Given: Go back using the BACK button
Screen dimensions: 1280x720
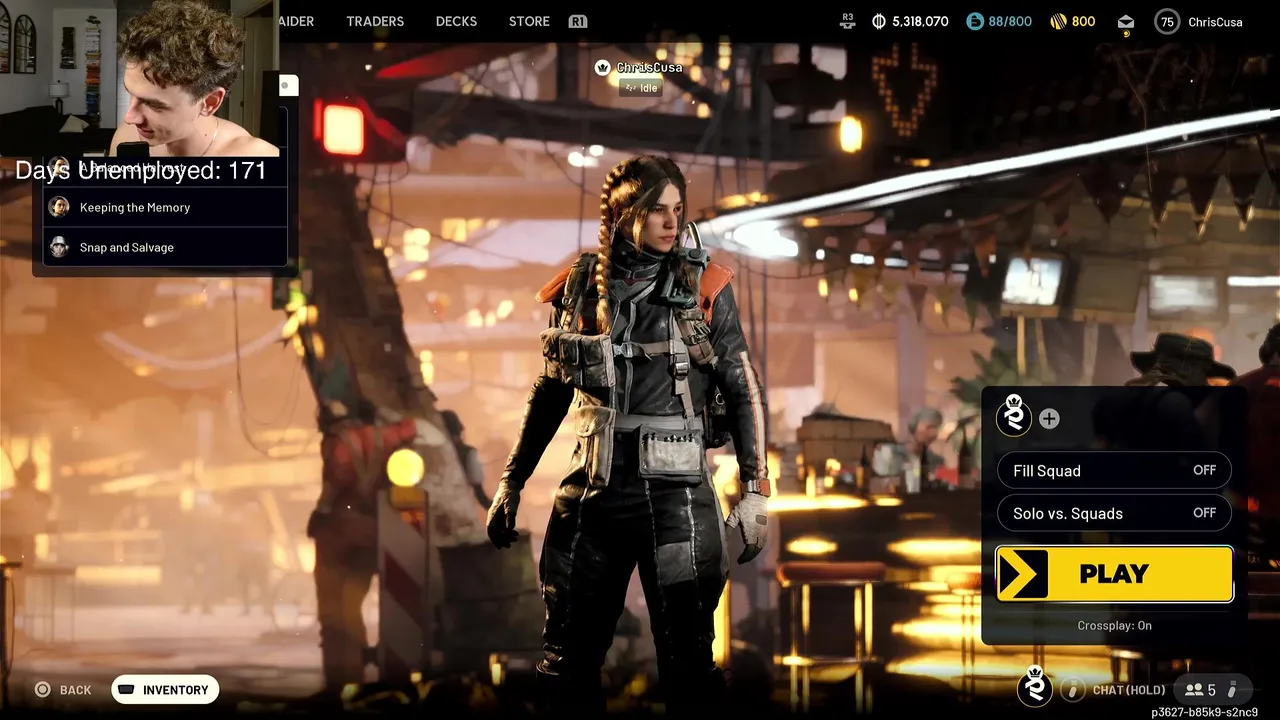Looking at the screenshot, I should [x=75, y=690].
